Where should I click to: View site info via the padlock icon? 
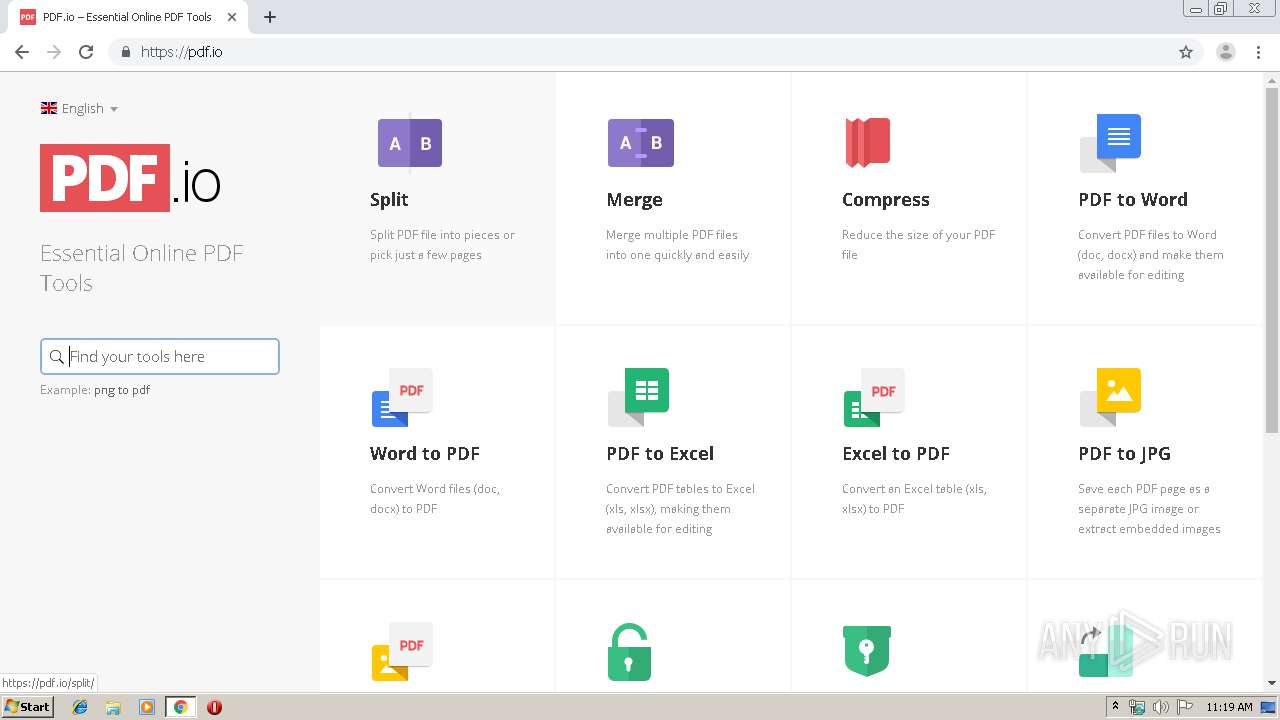tap(125, 52)
